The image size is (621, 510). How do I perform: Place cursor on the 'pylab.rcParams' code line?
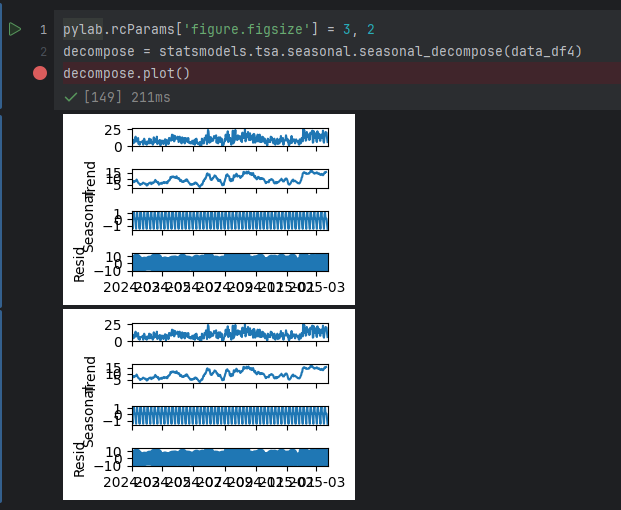pos(219,29)
